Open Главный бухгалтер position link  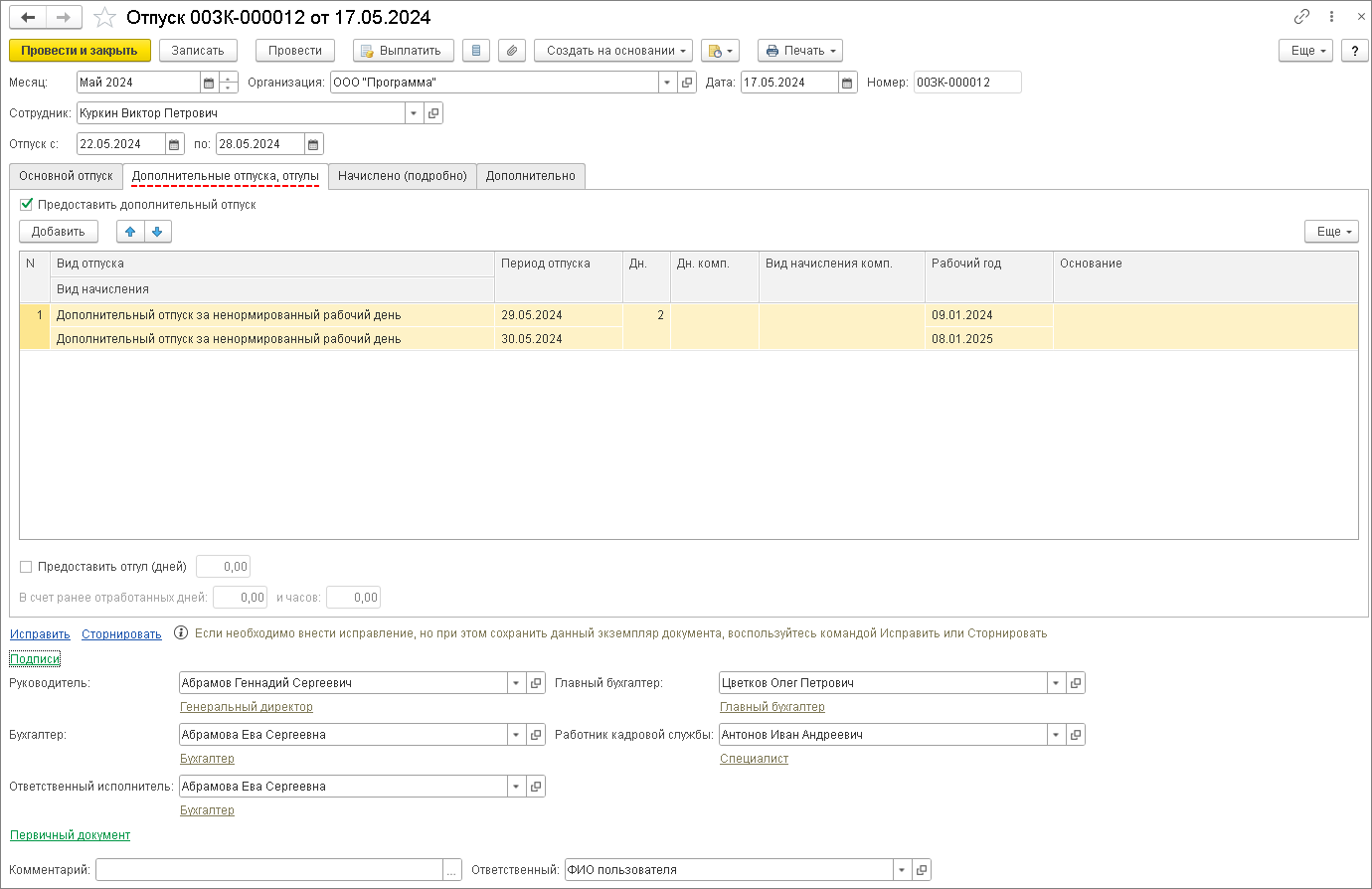tap(772, 707)
